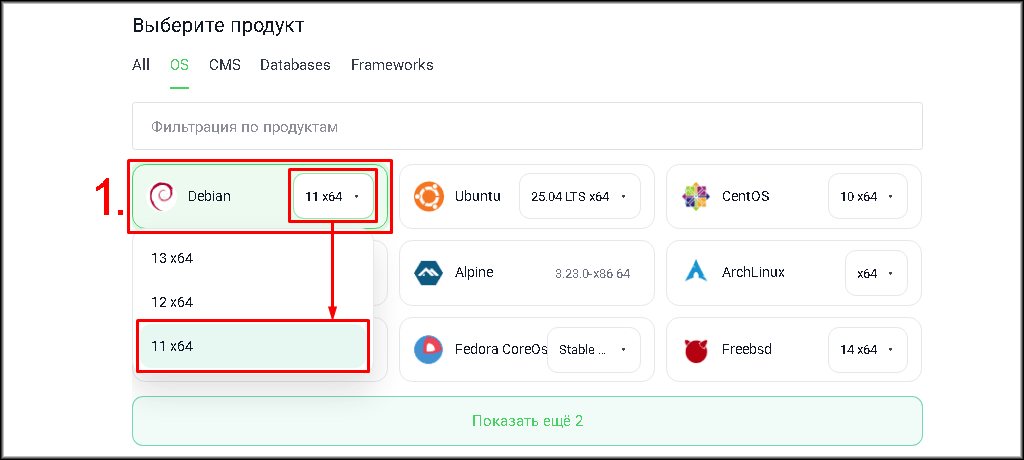Click the Fedora CoreOS logo icon
The width and height of the screenshot is (1024, 460).
[x=429, y=350]
